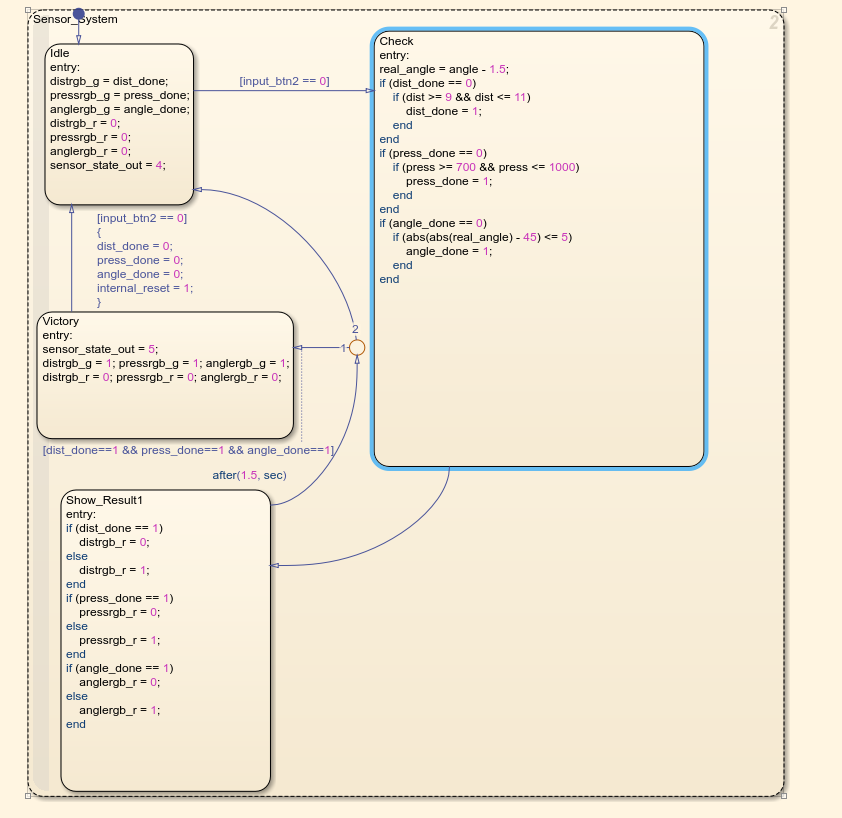Click the sensor_state_out = 4 line in Idle
Image resolution: width=842 pixels, height=818 pixels.
(x=107, y=165)
